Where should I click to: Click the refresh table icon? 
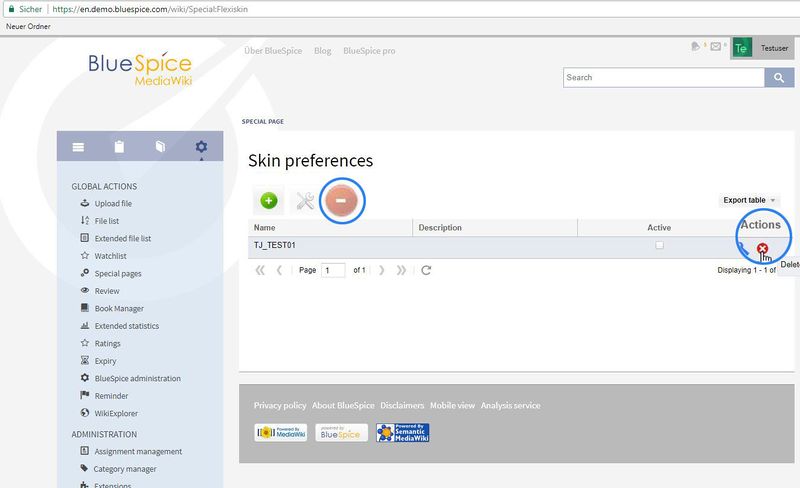coord(426,270)
